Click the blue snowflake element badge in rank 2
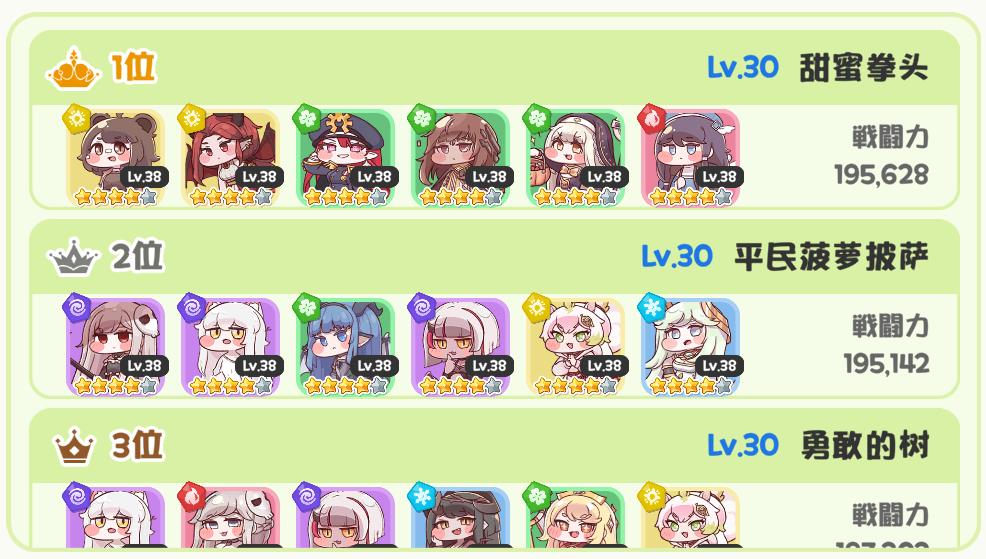This screenshot has height=559, width=986. [x=652, y=307]
